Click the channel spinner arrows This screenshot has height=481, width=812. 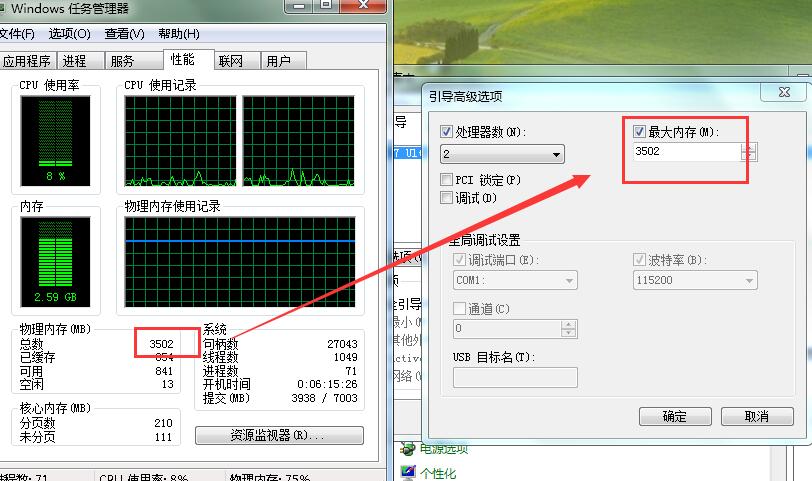pyautogui.click(x=569, y=329)
